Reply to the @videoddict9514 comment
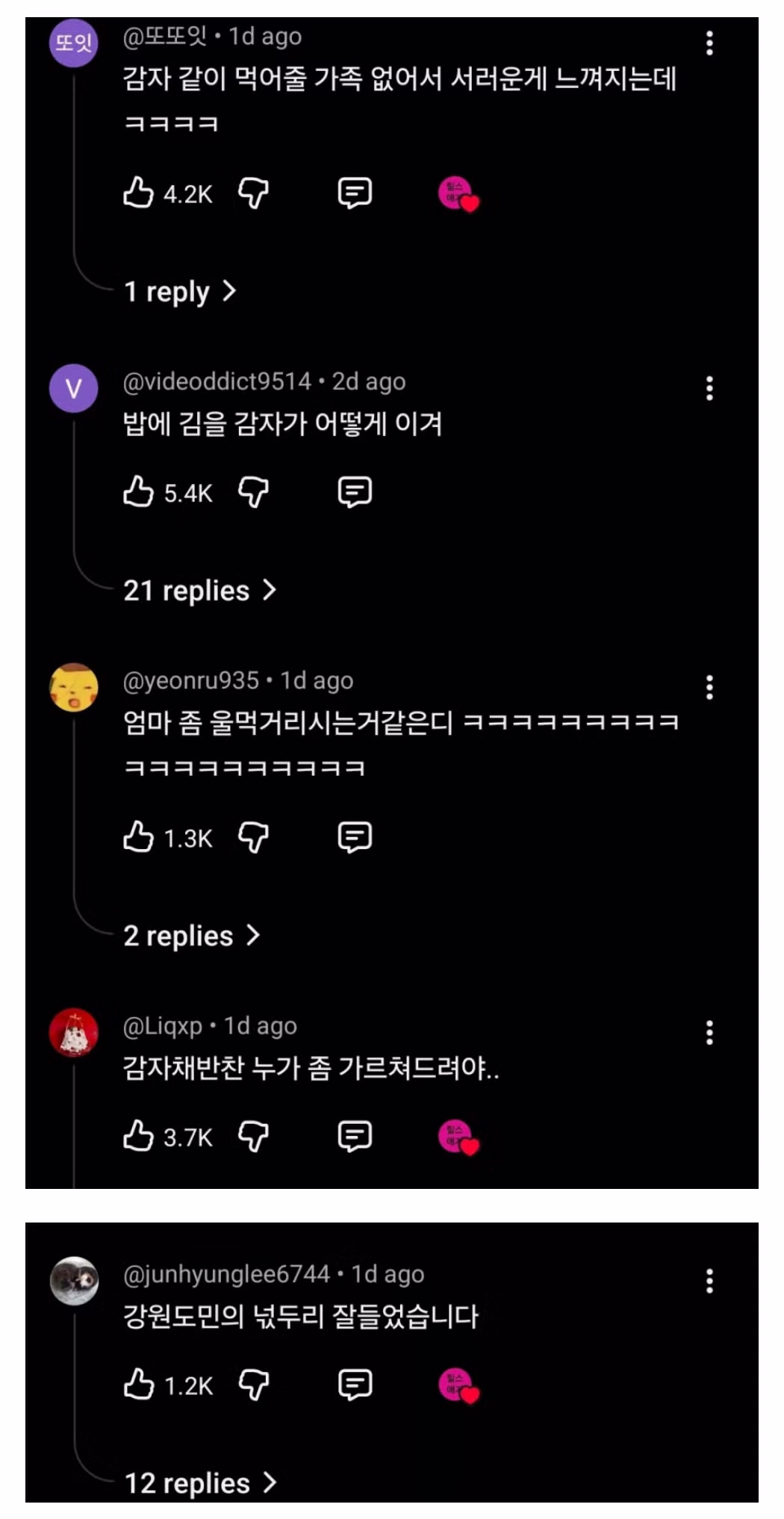784x1519 pixels. pos(355,492)
